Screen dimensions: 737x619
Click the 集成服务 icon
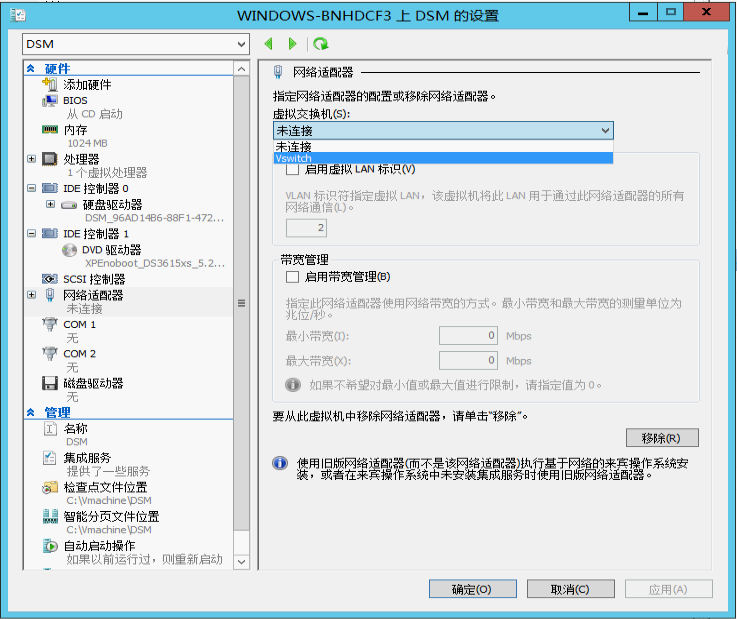click(x=49, y=458)
